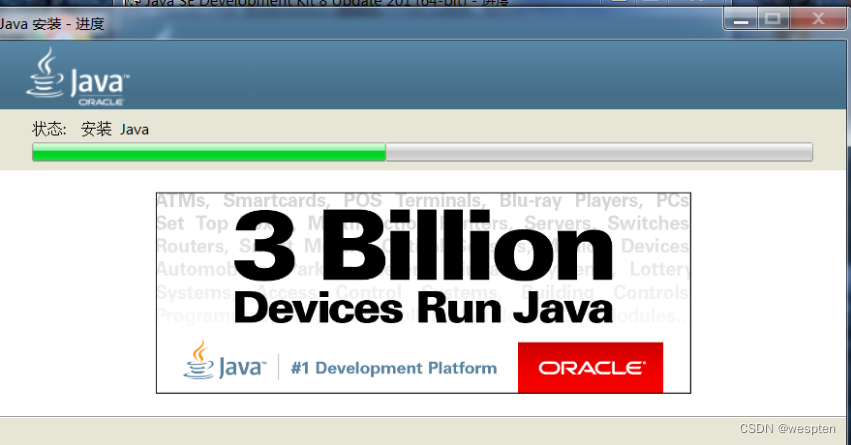Click the "#1 Development Platform" text
The image size is (851, 445).
(394, 368)
